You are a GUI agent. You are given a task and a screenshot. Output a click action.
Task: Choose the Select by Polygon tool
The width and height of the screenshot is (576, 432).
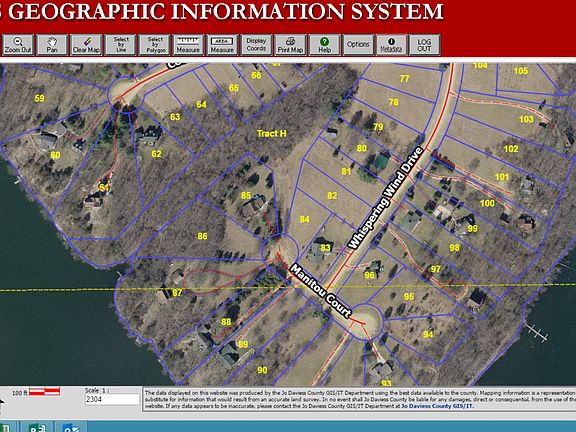(155, 45)
